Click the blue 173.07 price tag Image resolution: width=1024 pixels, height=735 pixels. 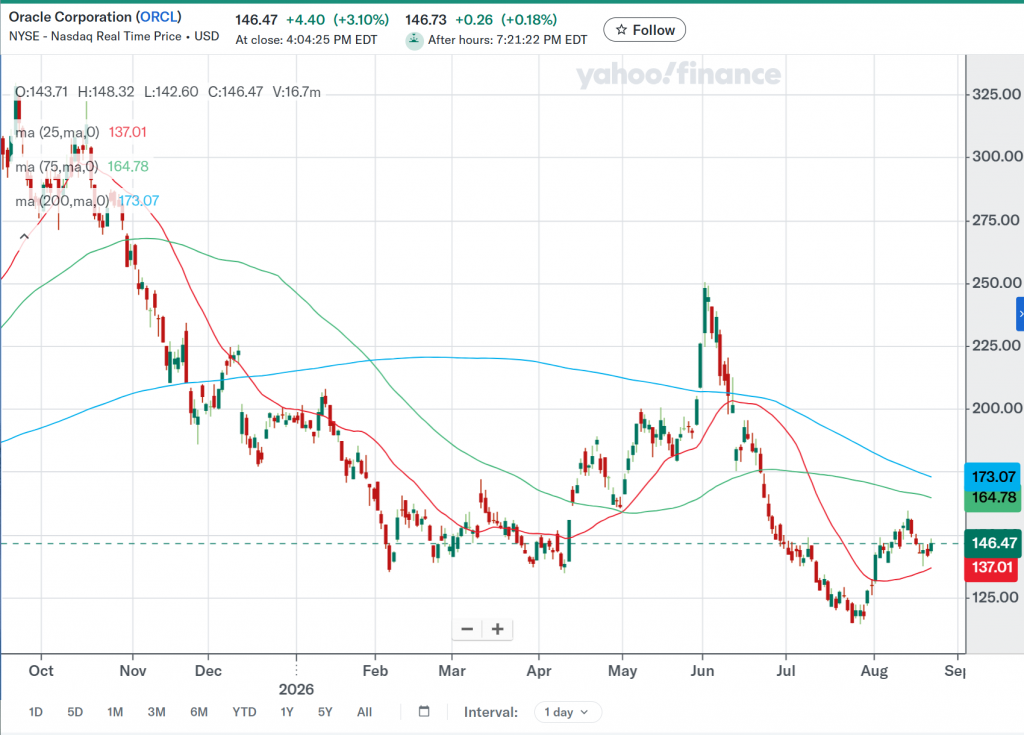pyautogui.click(x=993, y=477)
